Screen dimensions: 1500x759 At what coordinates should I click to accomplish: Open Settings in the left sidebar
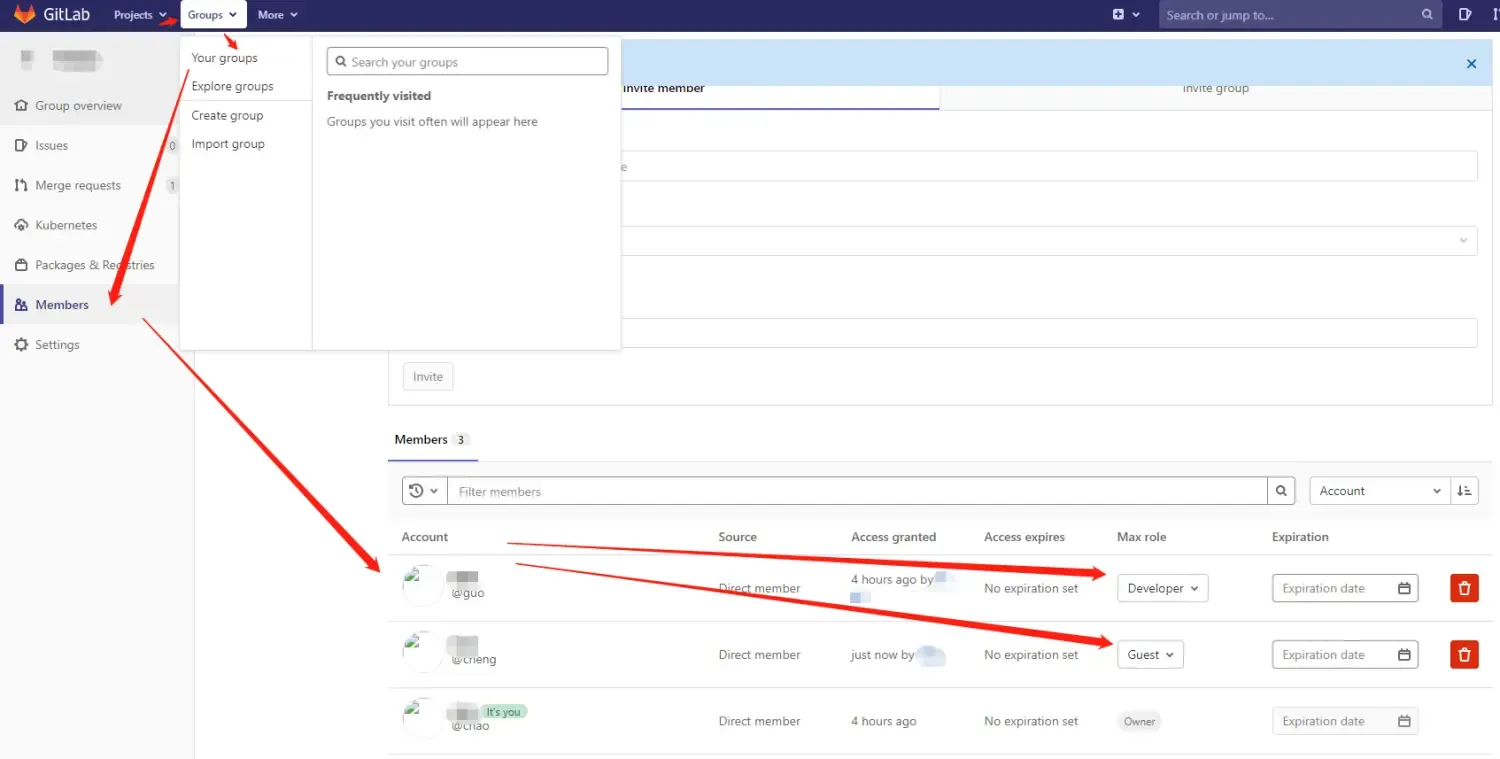coord(57,345)
